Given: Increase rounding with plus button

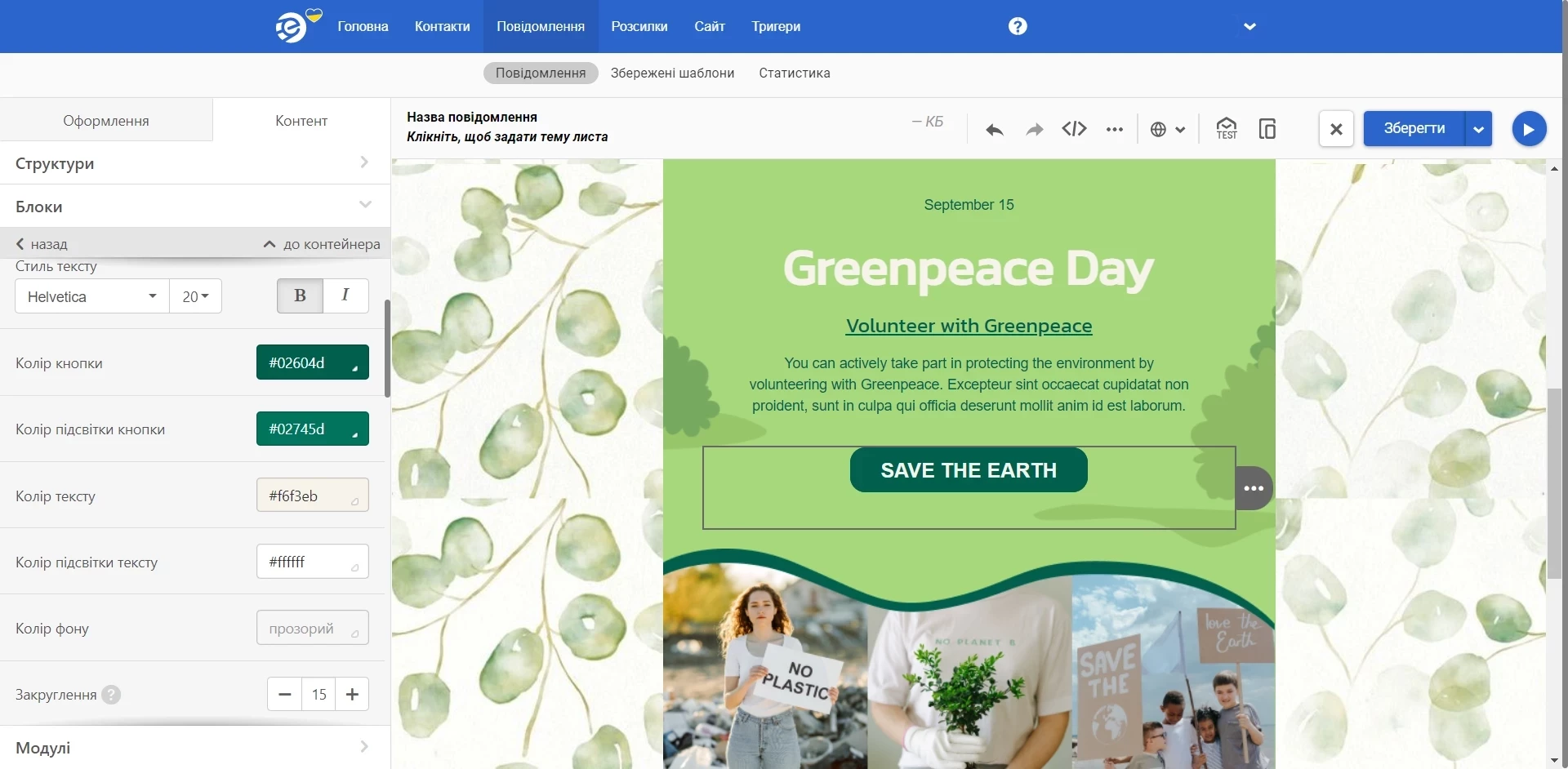Looking at the screenshot, I should (x=352, y=694).
